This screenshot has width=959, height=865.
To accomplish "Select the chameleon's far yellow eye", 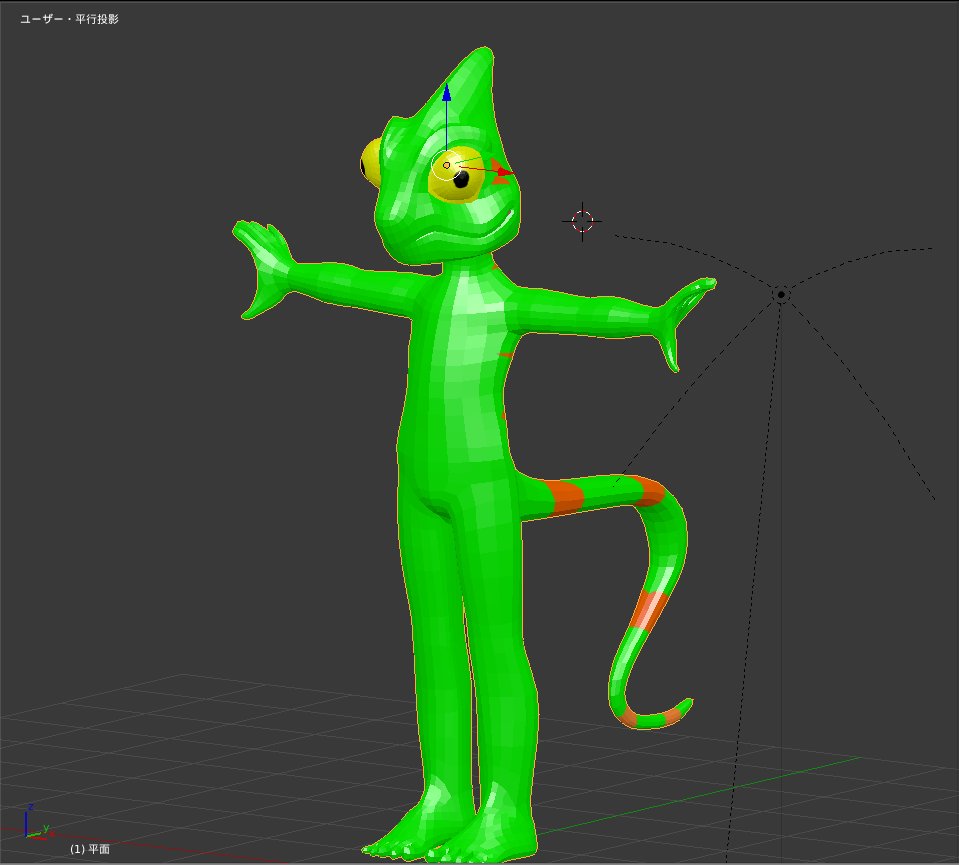I will click(371, 162).
